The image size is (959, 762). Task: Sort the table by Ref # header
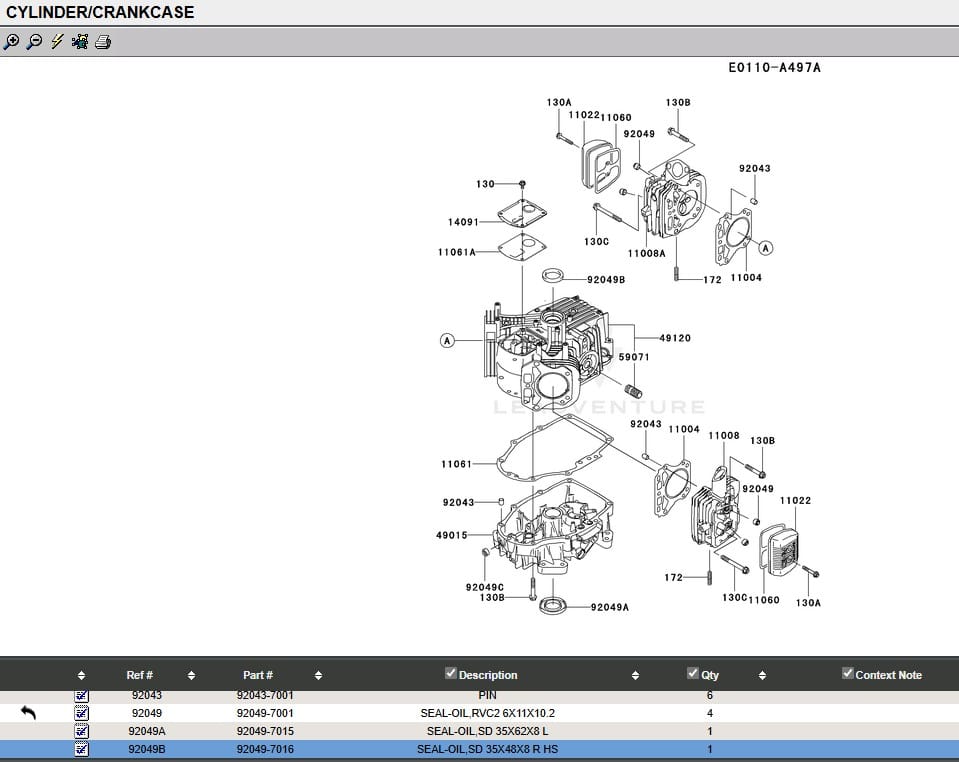(x=139, y=676)
